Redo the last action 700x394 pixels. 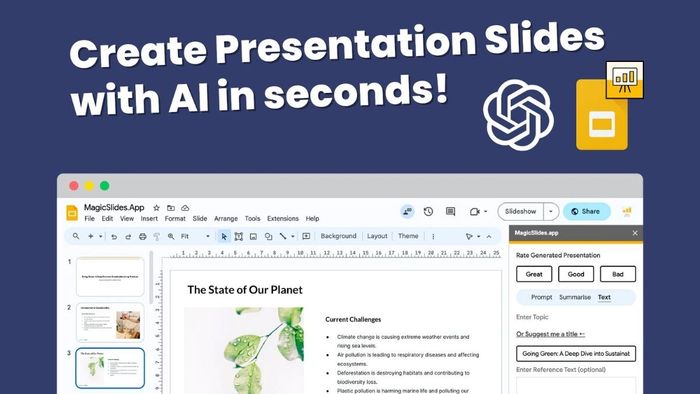(128, 236)
